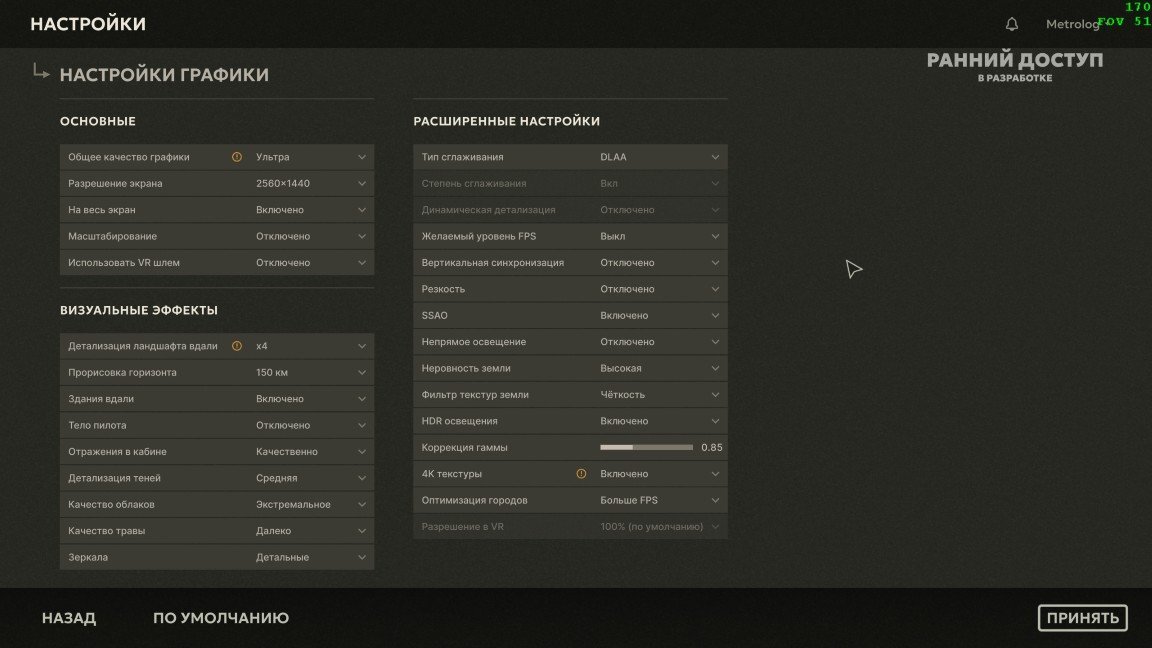Toggle the На весь экран setting
Viewport: 1152px width, 648px height.
click(217, 210)
